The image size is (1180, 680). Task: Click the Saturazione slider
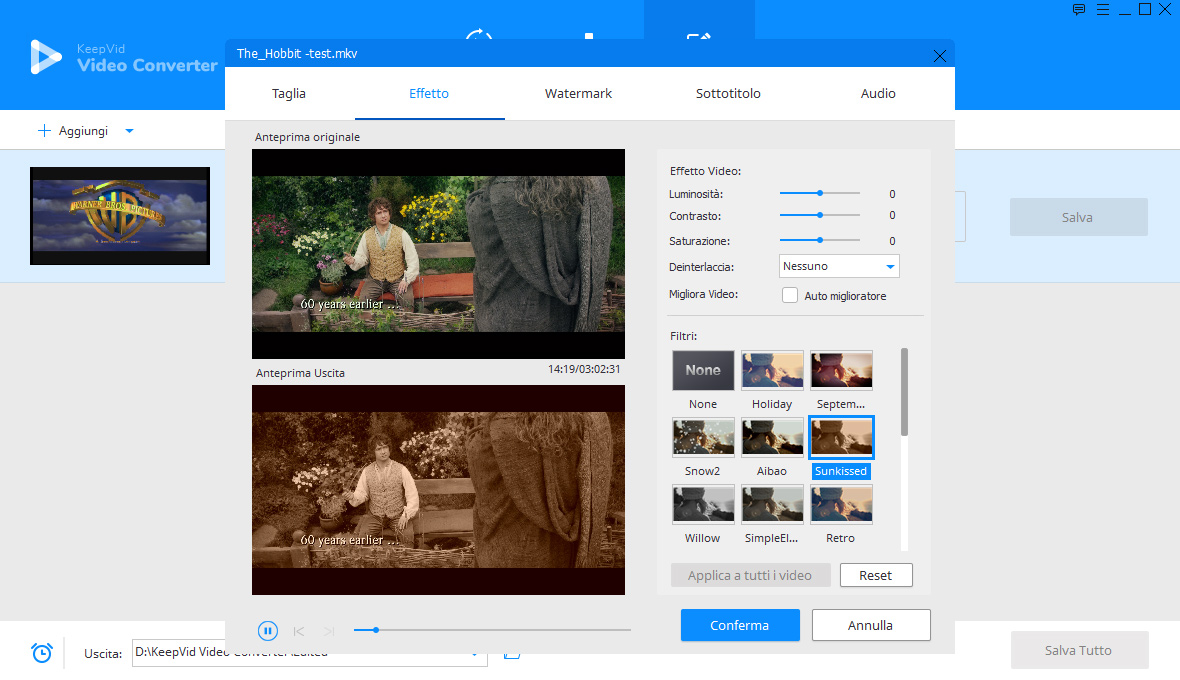[x=820, y=240]
